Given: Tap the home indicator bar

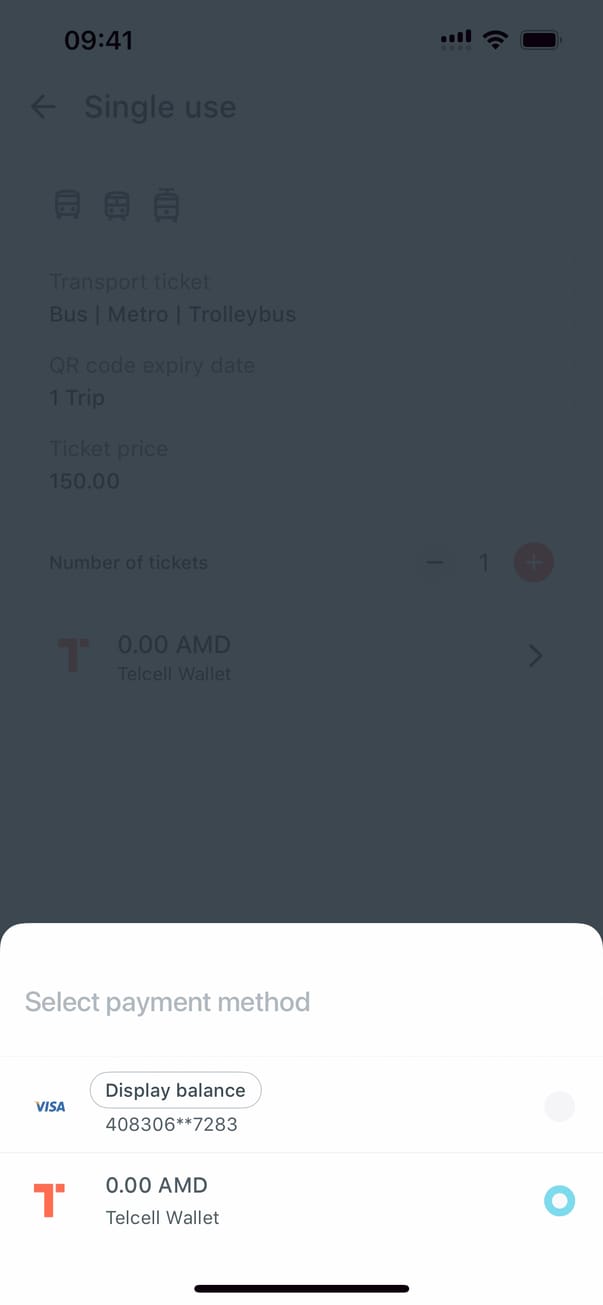Looking at the screenshot, I should (301, 1288).
